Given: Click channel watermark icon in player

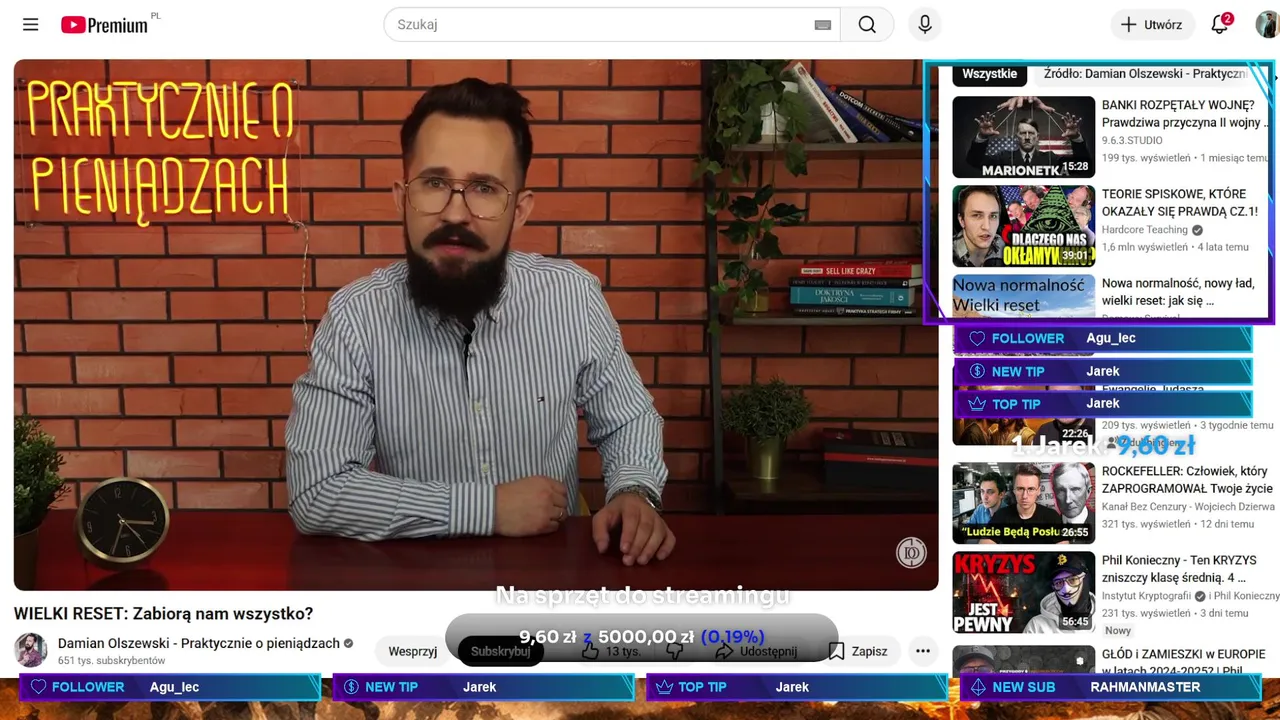Looking at the screenshot, I should coord(911,553).
